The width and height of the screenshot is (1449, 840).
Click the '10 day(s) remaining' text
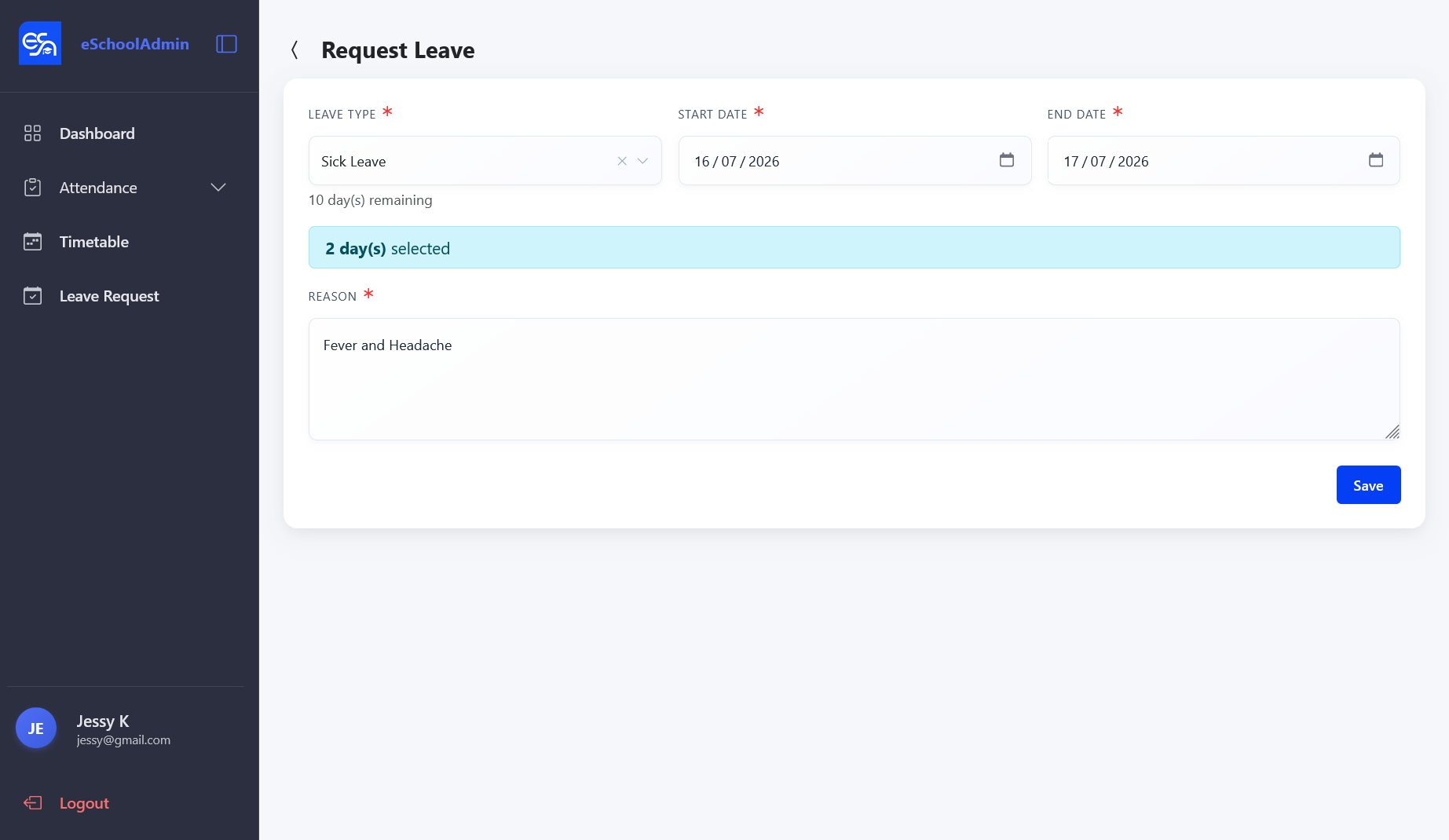(x=371, y=200)
